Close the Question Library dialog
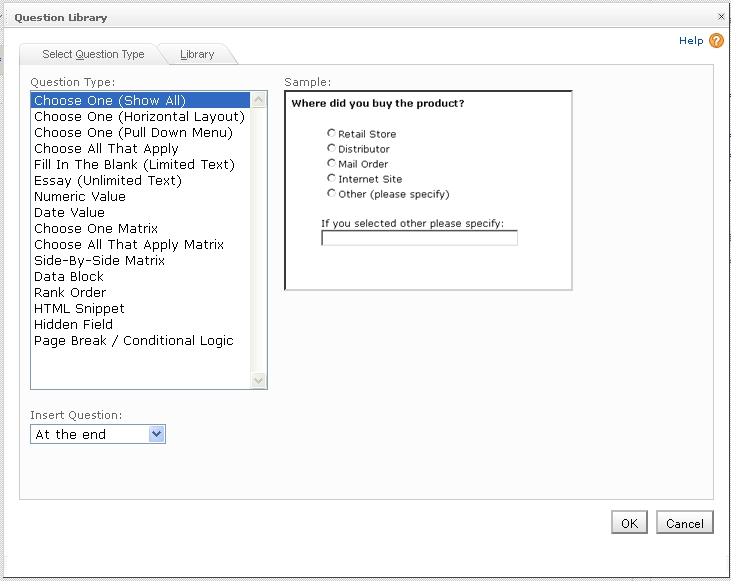731x581 pixels. coord(722,17)
